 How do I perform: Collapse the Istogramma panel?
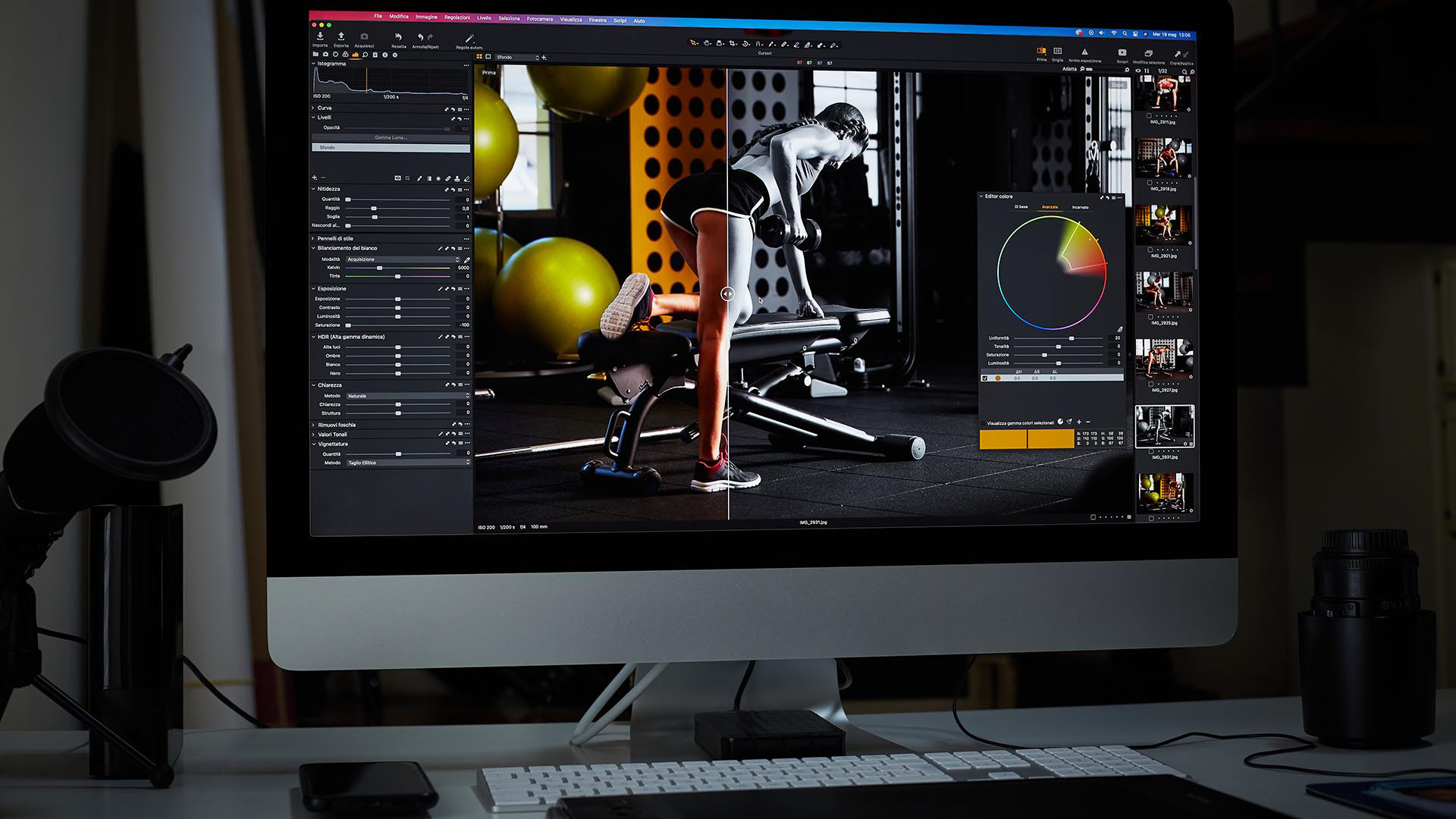pyautogui.click(x=314, y=64)
